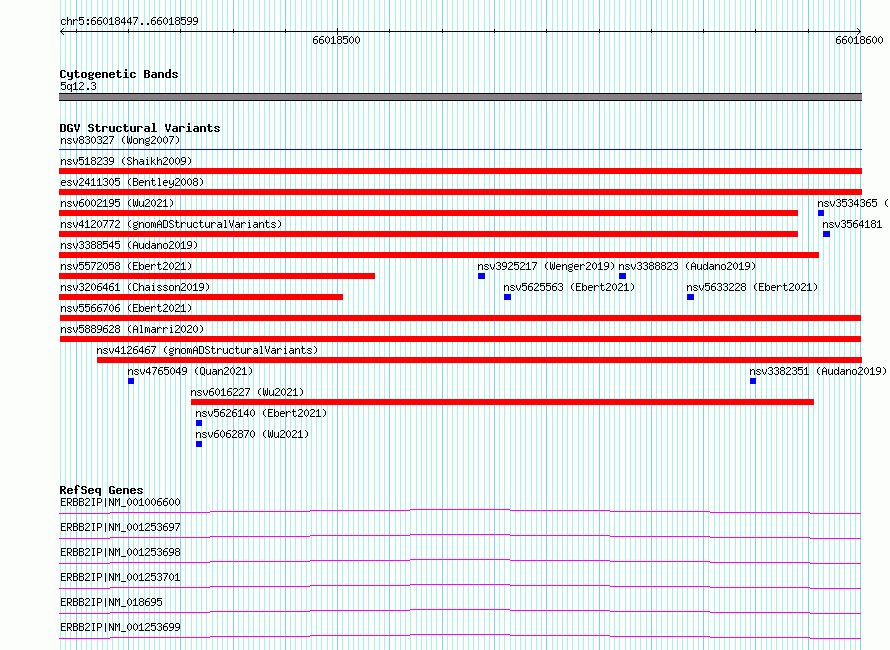Open variant nsv830327 (Wong2007)
The height and width of the screenshot is (650, 890).
coord(120,140)
